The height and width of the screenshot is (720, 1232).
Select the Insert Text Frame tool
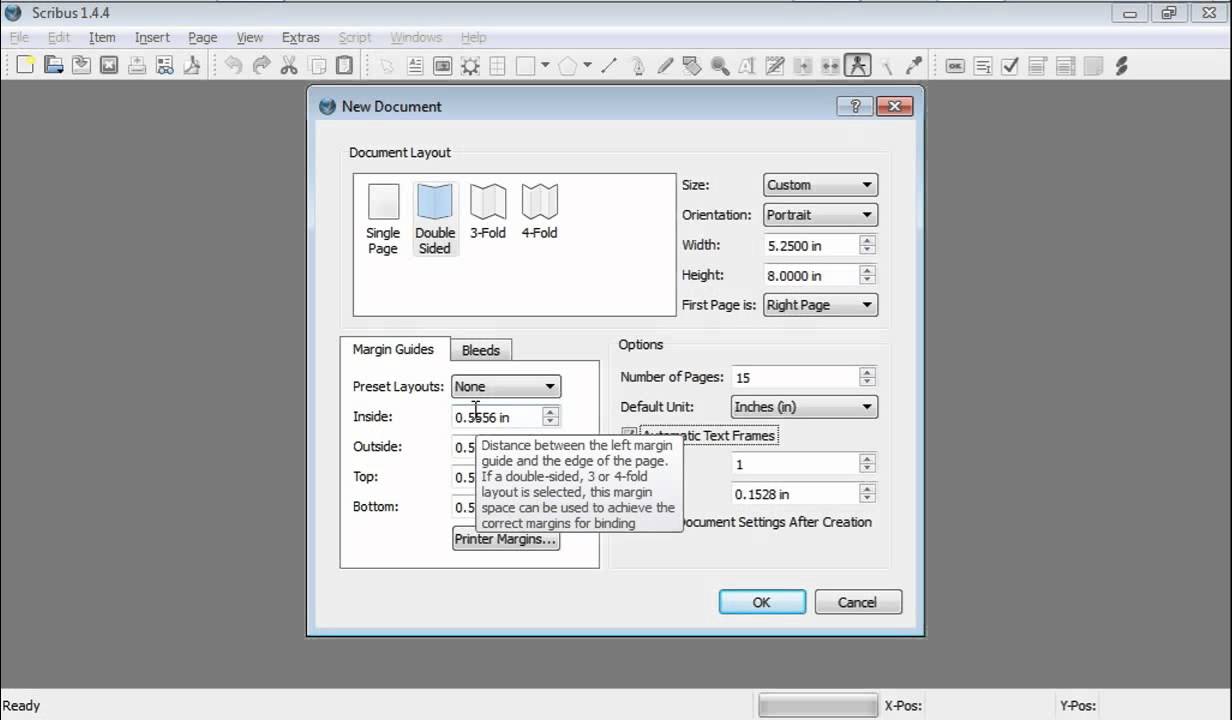pos(415,65)
